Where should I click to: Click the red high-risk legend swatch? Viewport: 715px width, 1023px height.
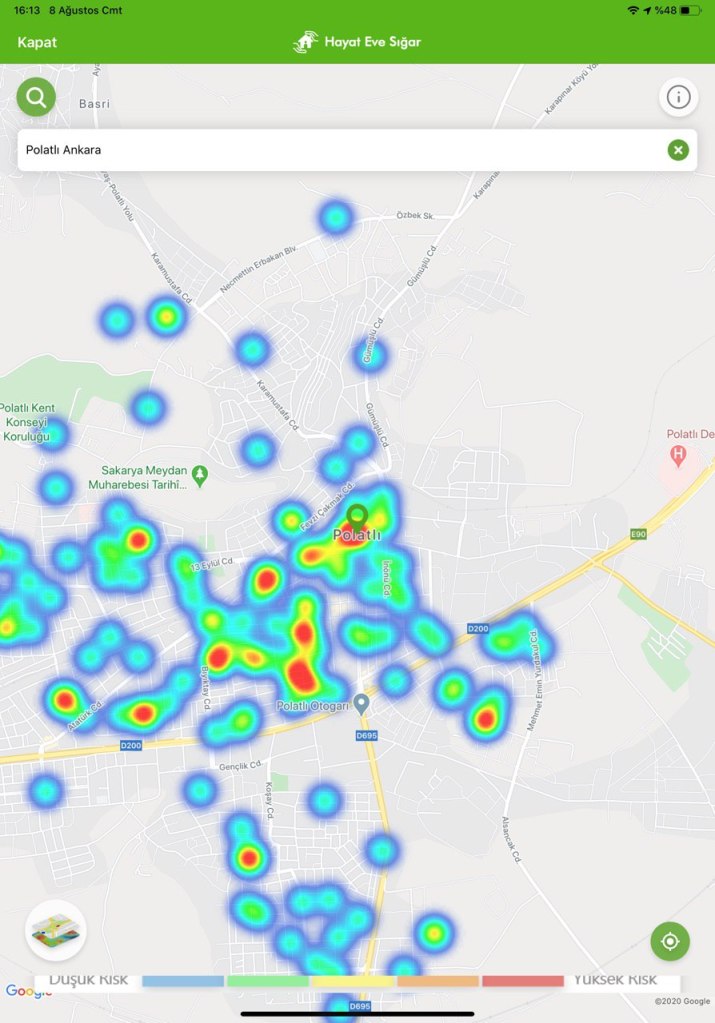523,981
